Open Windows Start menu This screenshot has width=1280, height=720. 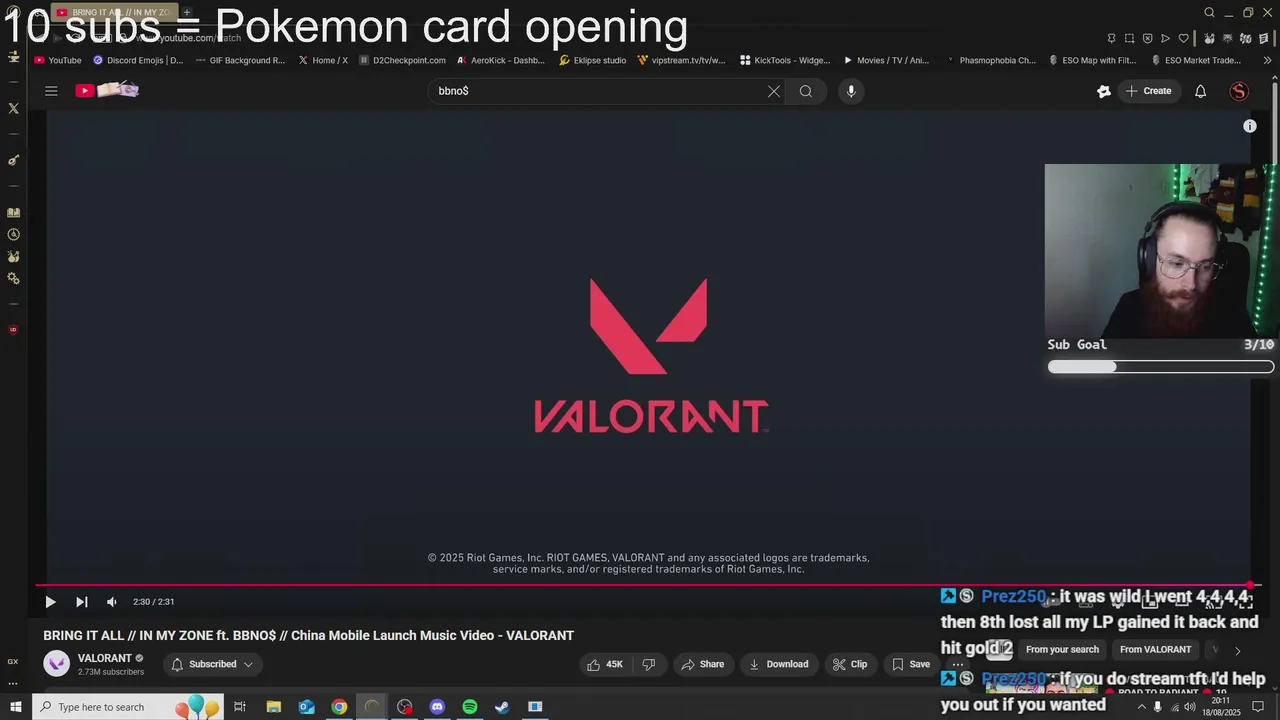[x=15, y=707]
